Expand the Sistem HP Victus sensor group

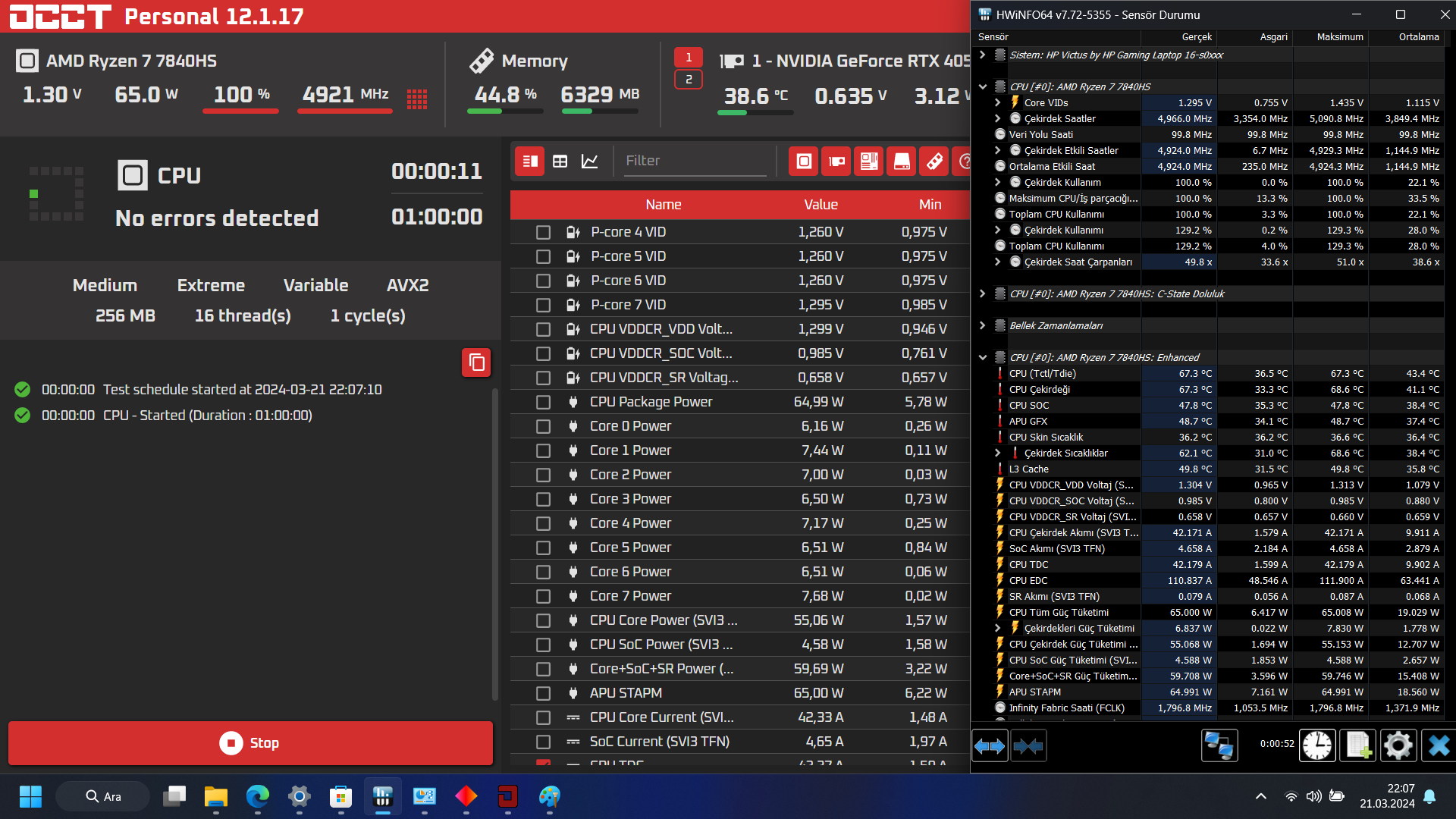pyautogui.click(x=983, y=55)
